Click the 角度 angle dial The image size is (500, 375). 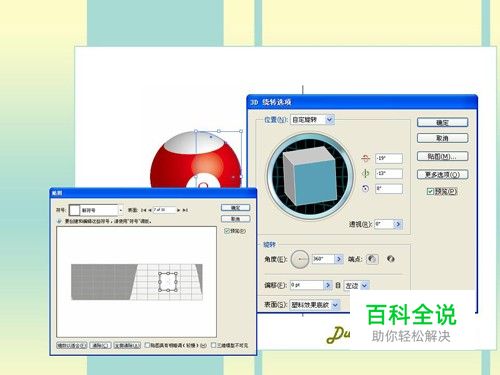pyautogui.click(x=300, y=259)
